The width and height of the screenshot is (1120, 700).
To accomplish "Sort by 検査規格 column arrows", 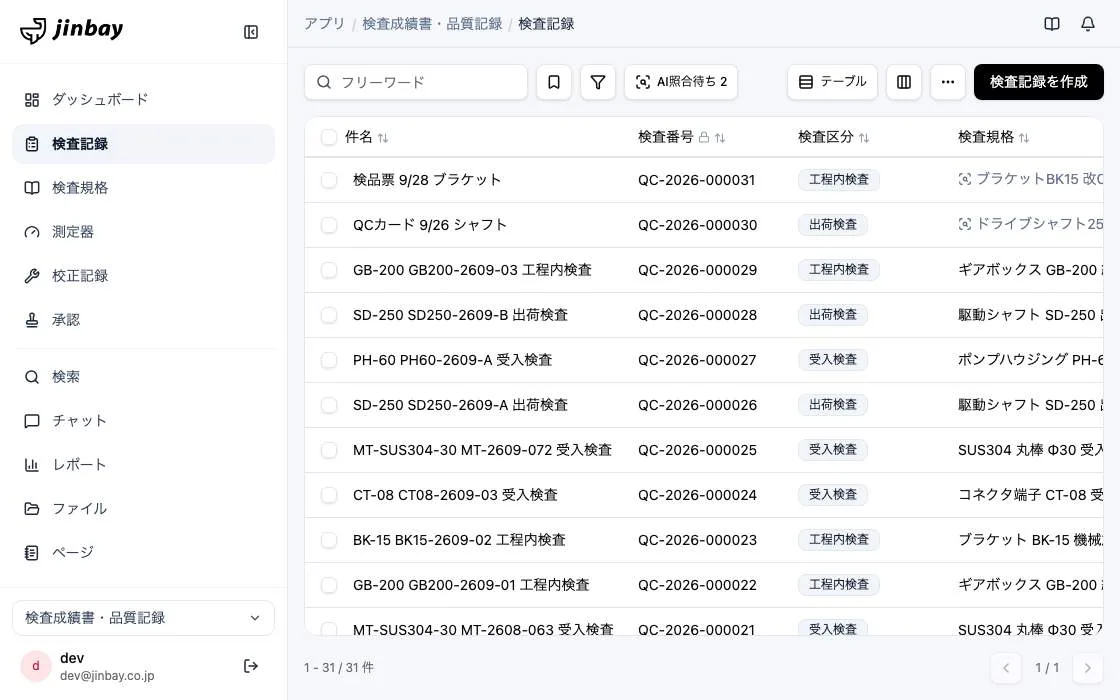I will 1024,138.
